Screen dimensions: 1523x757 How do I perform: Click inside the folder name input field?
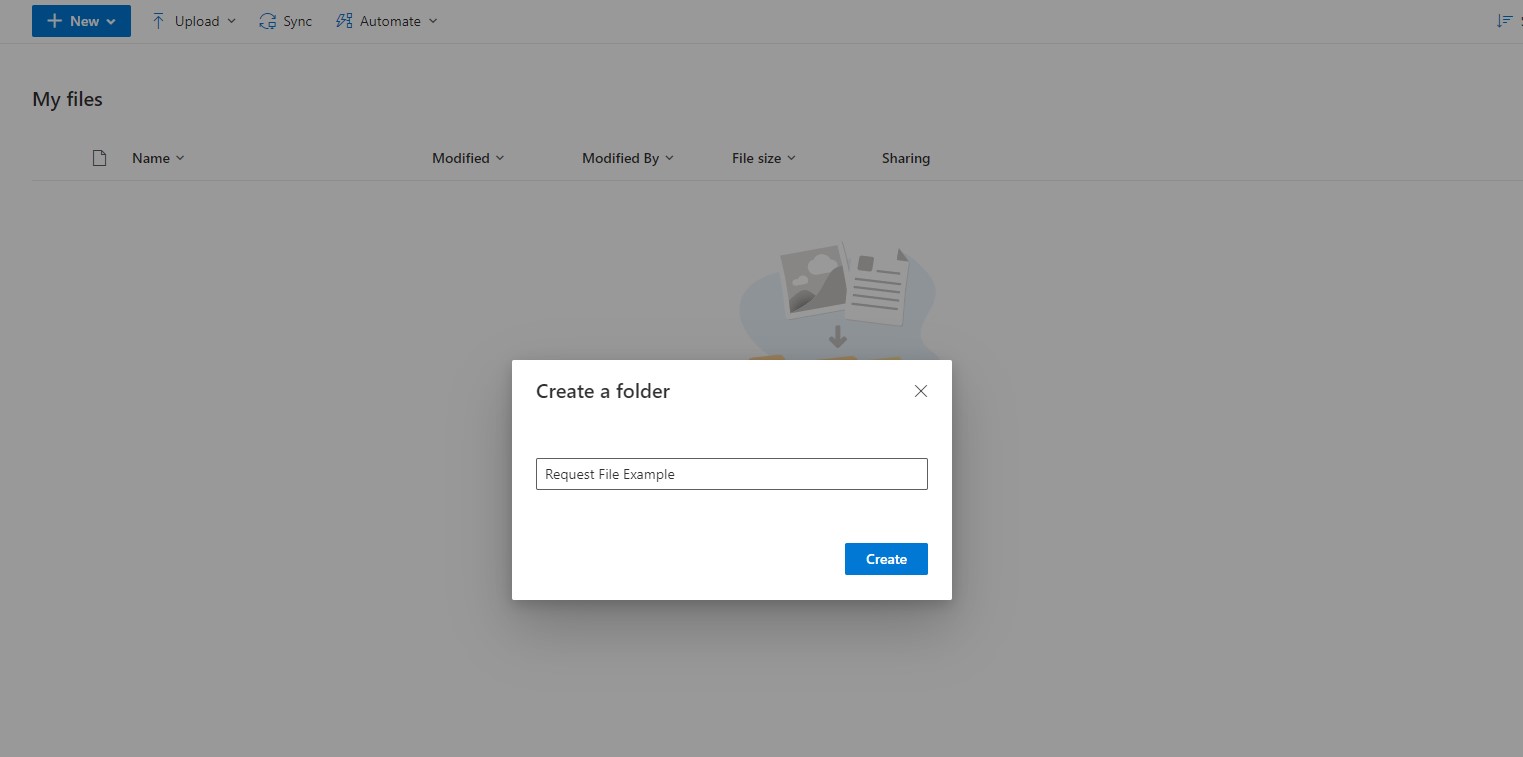tap(731, 473)
